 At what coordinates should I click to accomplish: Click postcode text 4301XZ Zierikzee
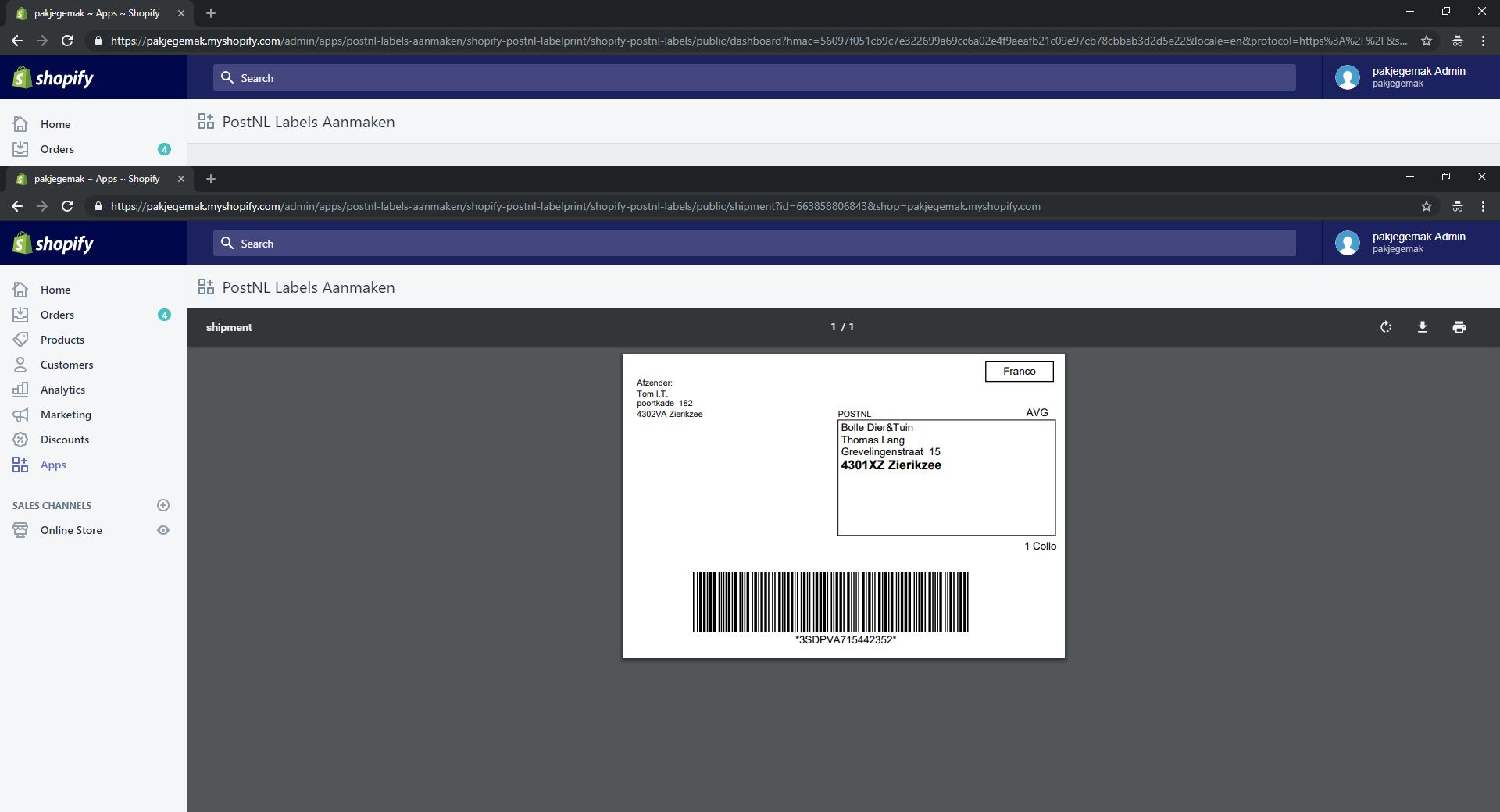[891, 465]
